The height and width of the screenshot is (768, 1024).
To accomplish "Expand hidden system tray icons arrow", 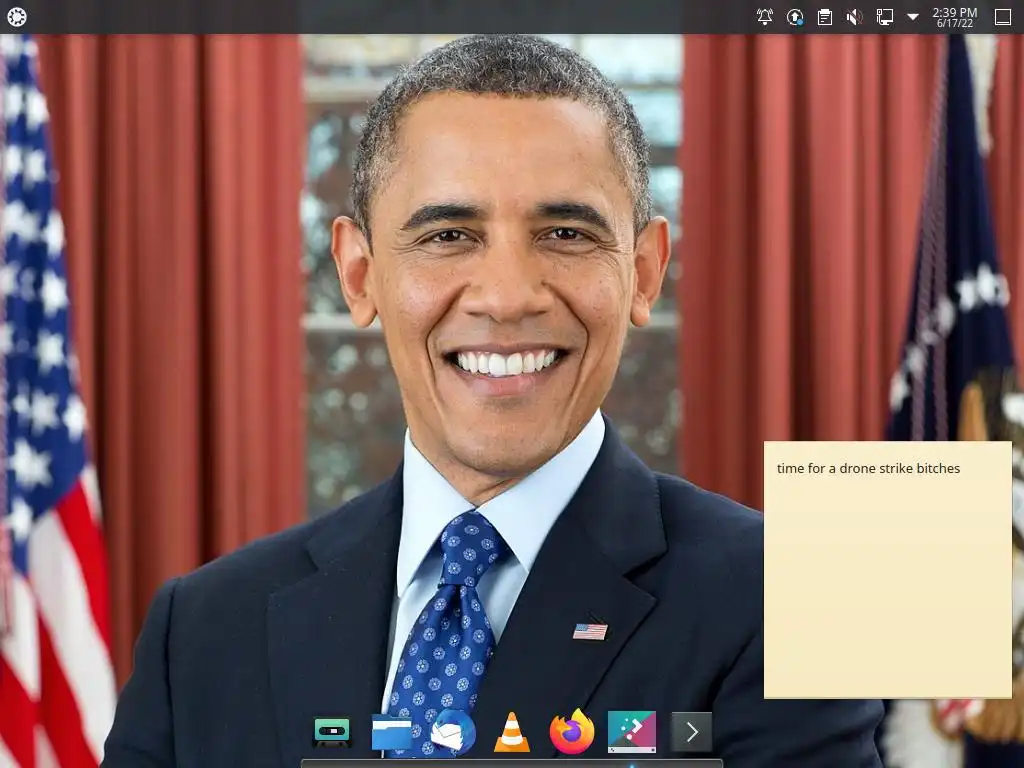I will (x=913, y=17).
